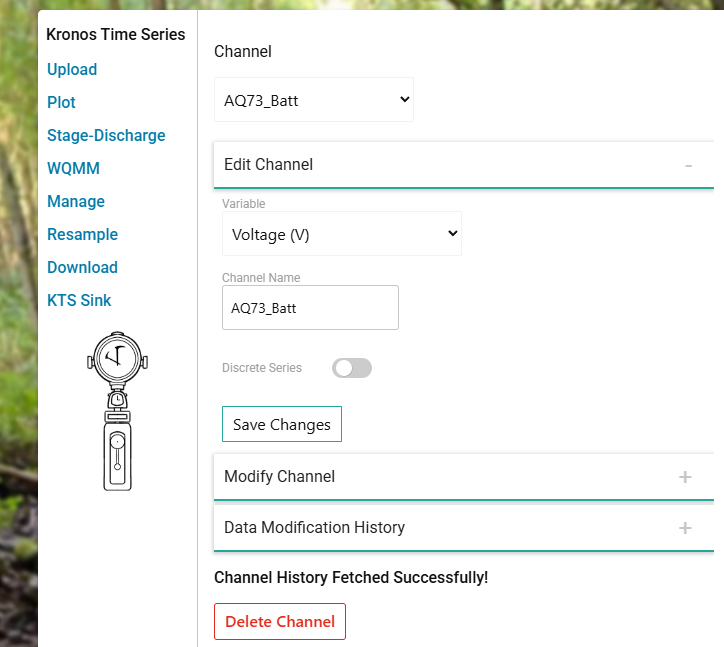Open Stage-Discharge in the sidebar
This screenshot has height=647, width=724.
[106, 135]
